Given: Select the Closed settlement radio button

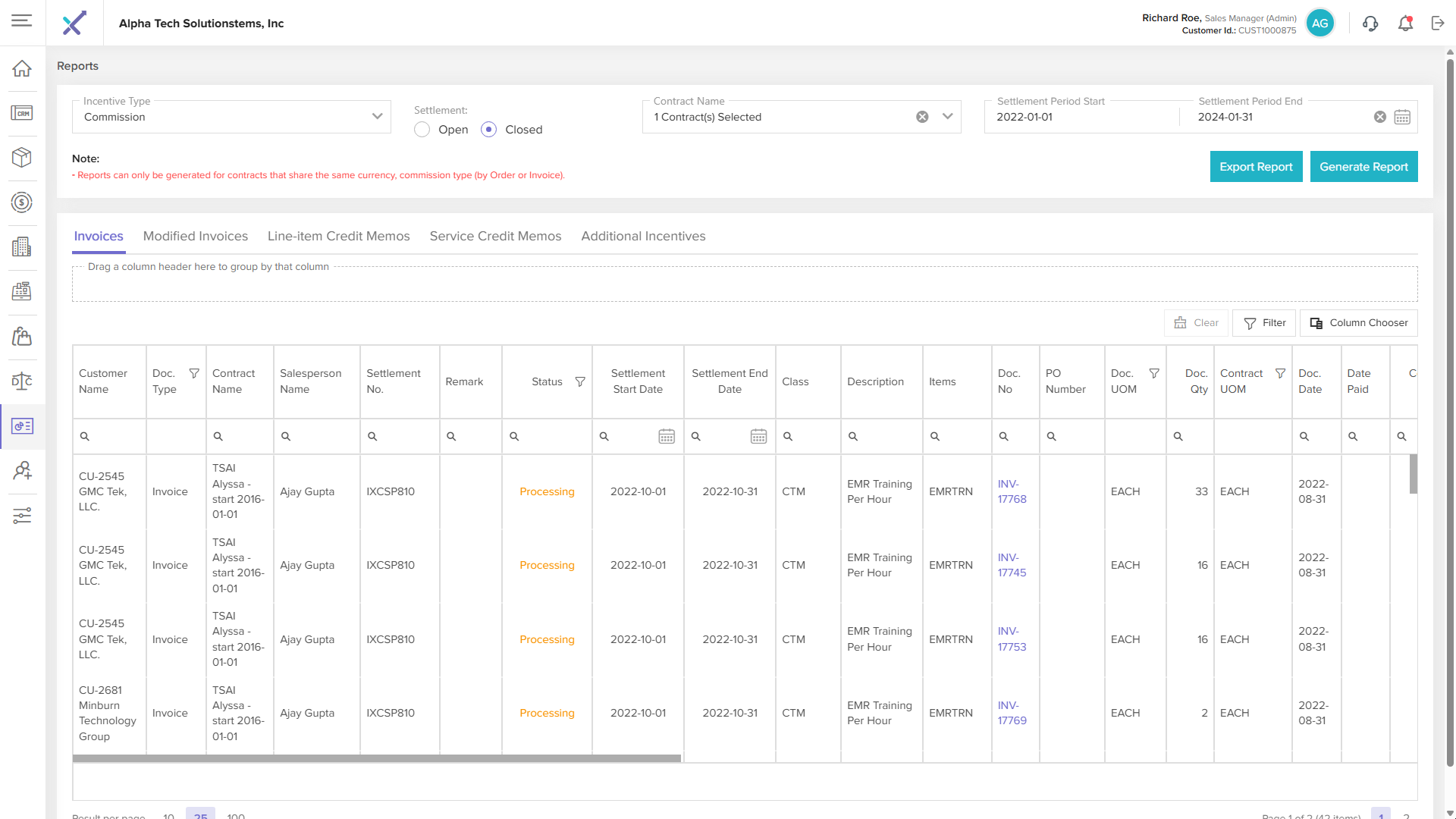Looking at the screenshot, I should (x=489, y=130).
